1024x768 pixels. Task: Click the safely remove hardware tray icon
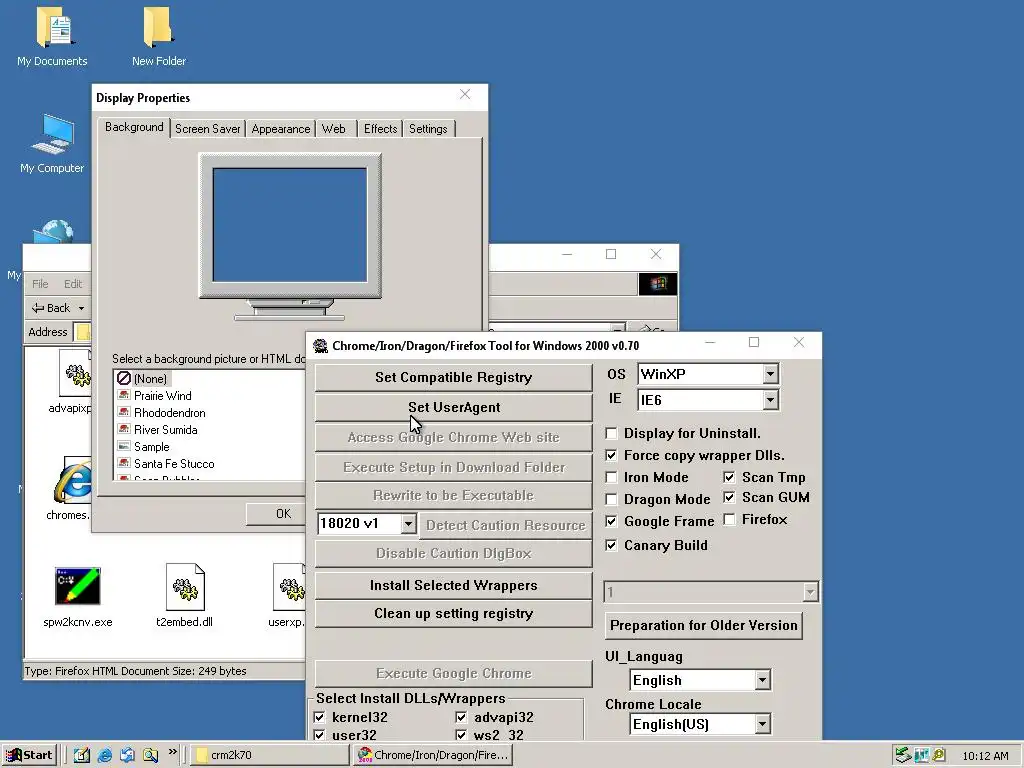[x=903, y=755]
